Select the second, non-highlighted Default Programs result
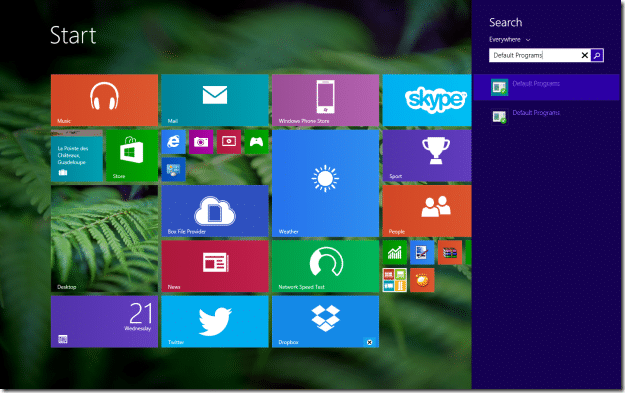Image resolution: width=625 pixels, height=393 pixels. 546,116
